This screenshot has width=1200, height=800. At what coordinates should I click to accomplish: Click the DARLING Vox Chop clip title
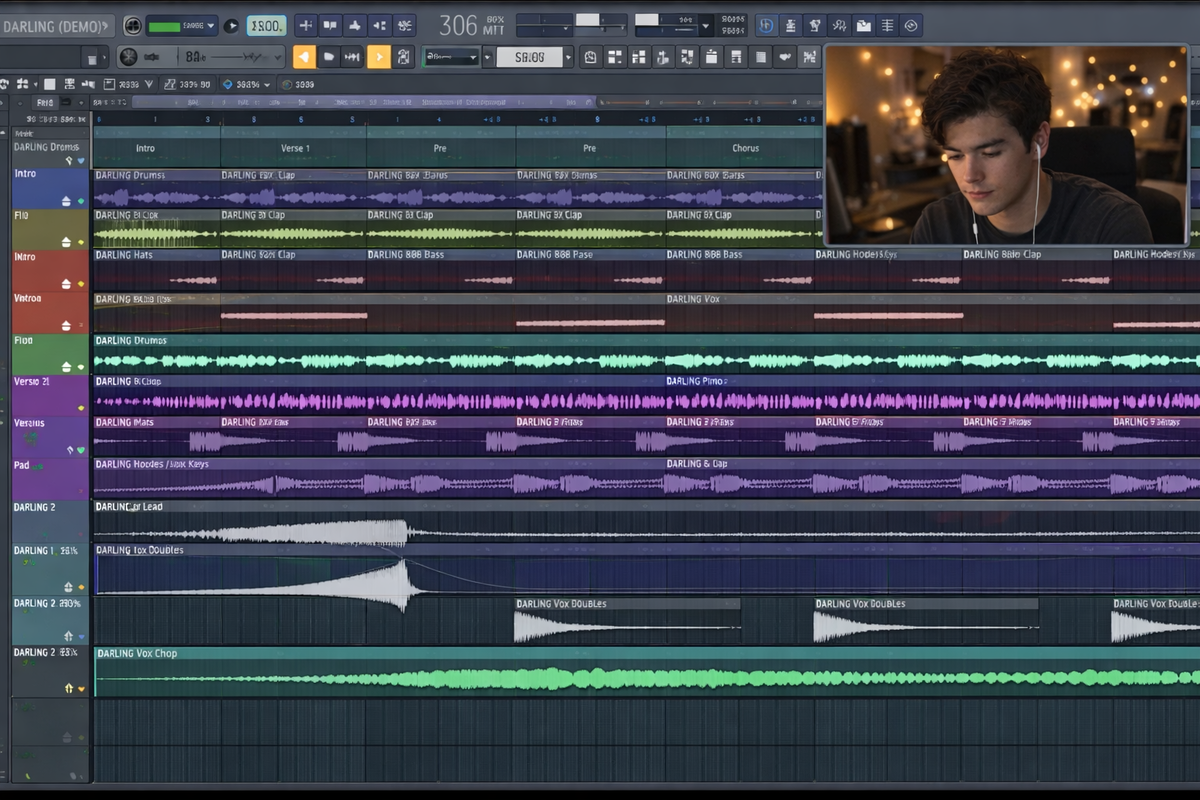(136, 654)
